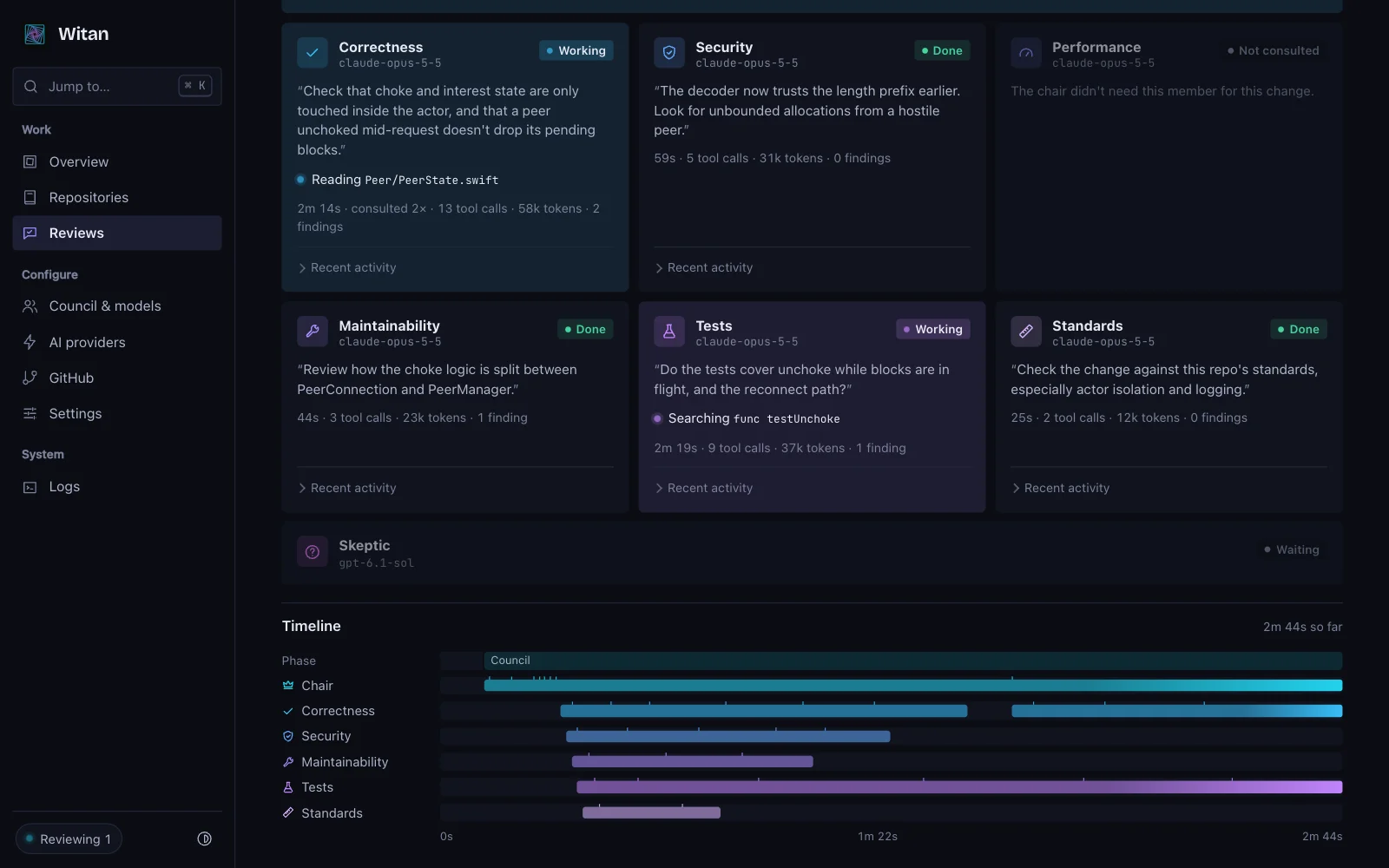
Task: Click the Maintainability card wrench icon
Action: pos(313,332)
